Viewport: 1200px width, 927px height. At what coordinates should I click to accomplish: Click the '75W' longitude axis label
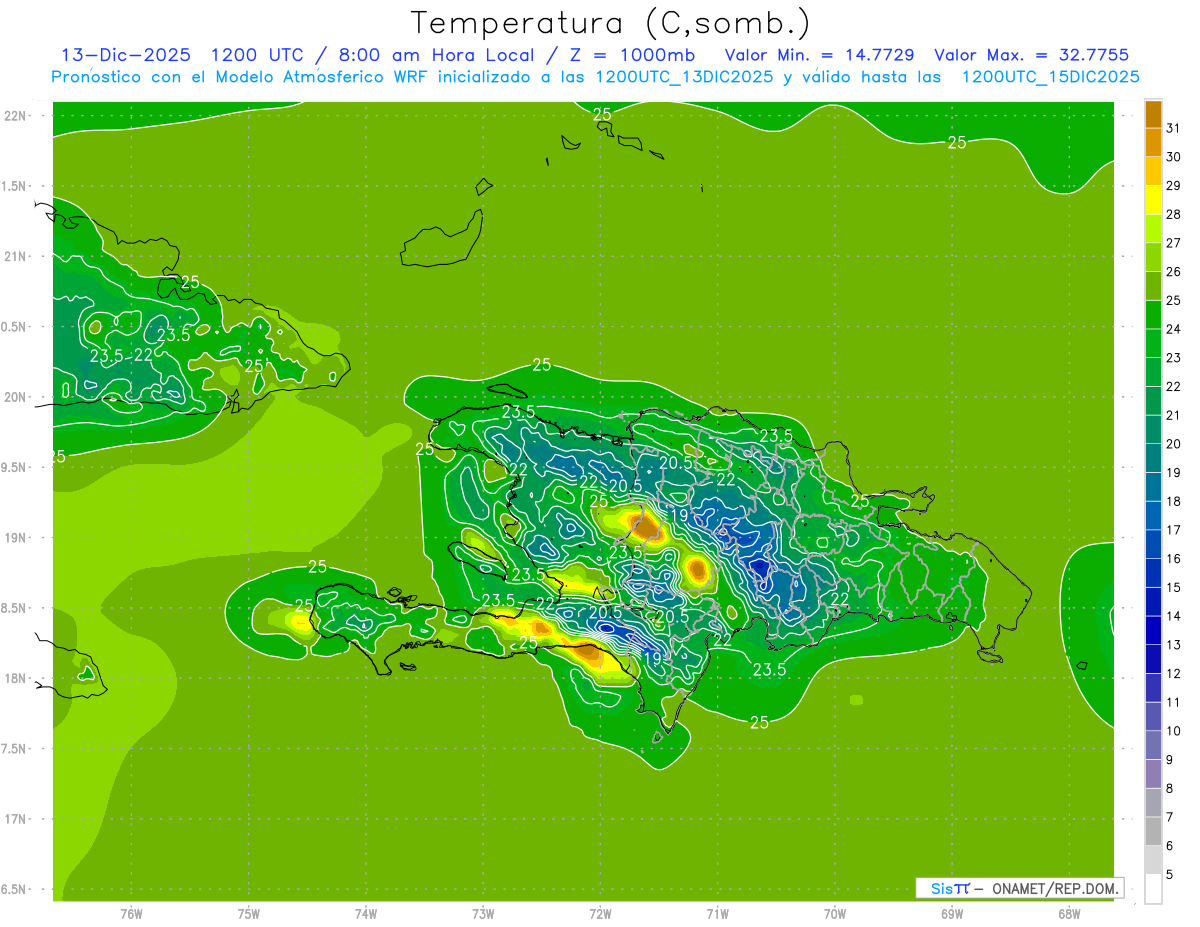point(249,913)
